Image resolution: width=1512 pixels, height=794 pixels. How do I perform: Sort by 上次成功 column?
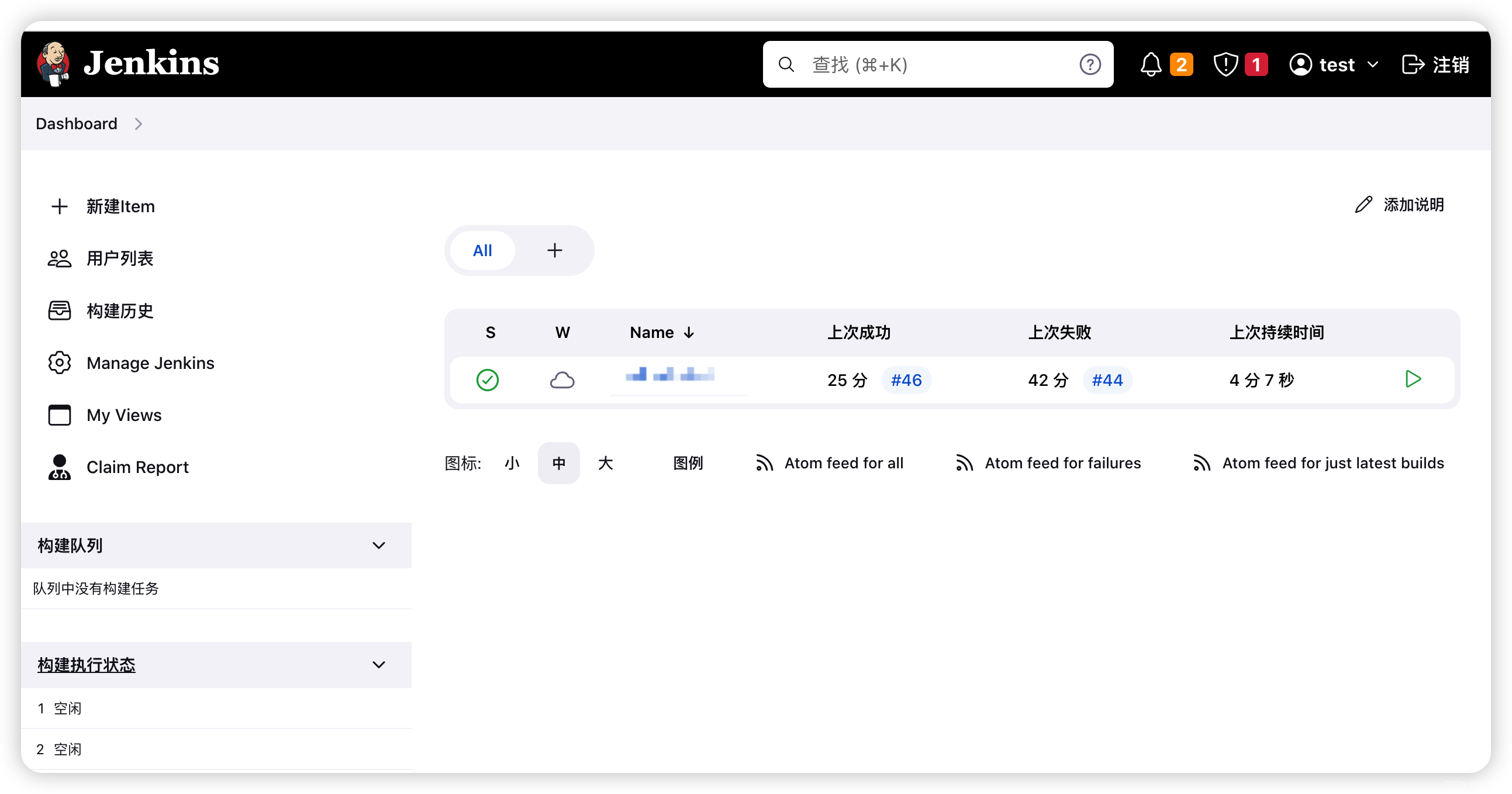858,333
